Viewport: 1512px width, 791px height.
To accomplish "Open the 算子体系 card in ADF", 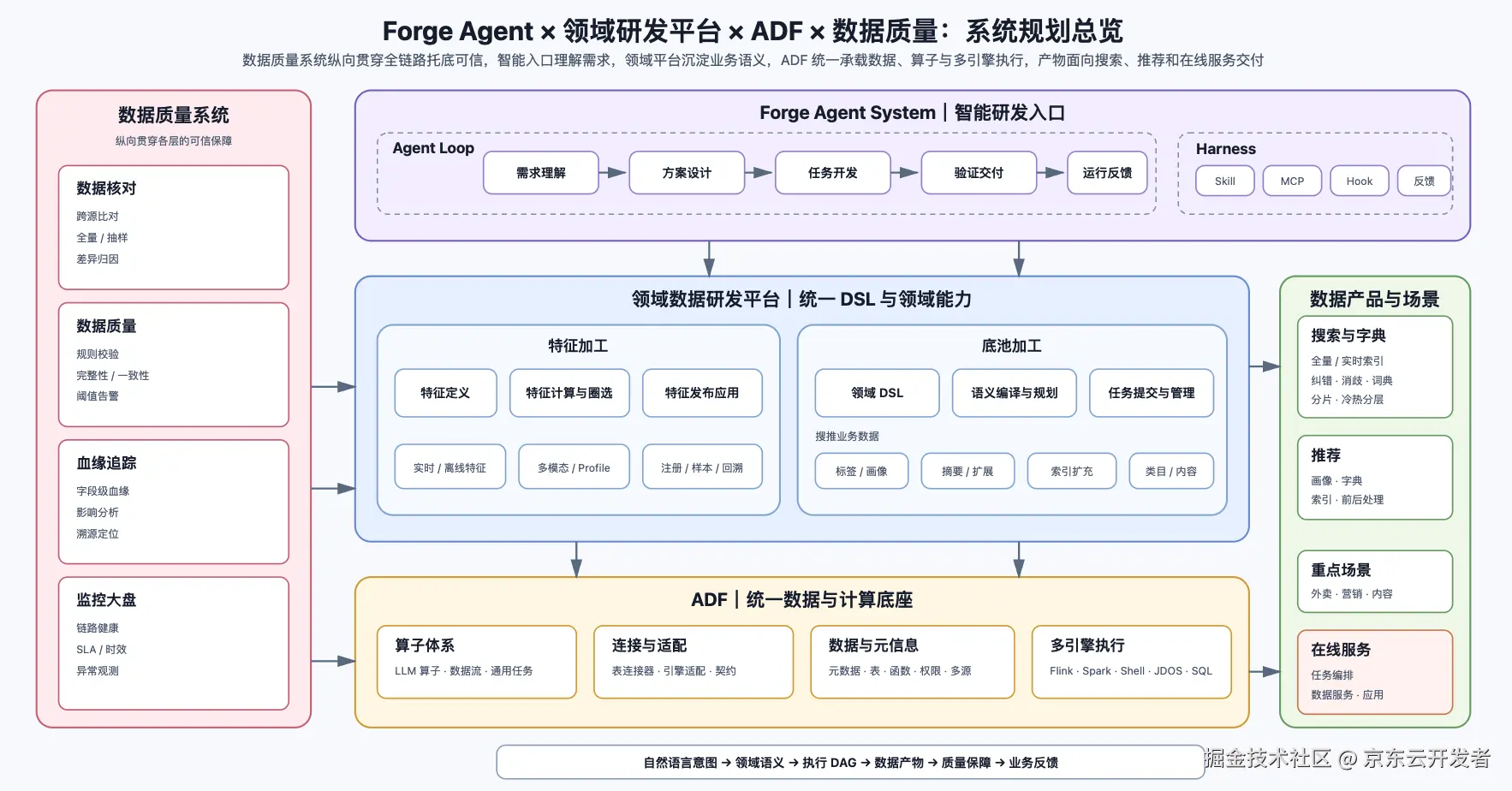I will [x=477, y=662].
